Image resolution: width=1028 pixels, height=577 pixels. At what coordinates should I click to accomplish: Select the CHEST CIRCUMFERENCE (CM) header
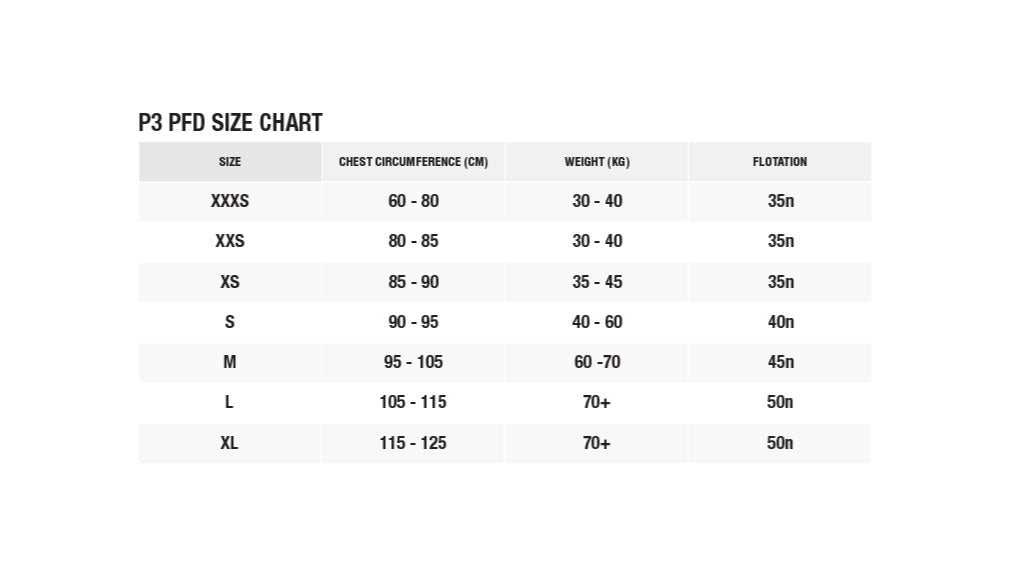point(413,161)
